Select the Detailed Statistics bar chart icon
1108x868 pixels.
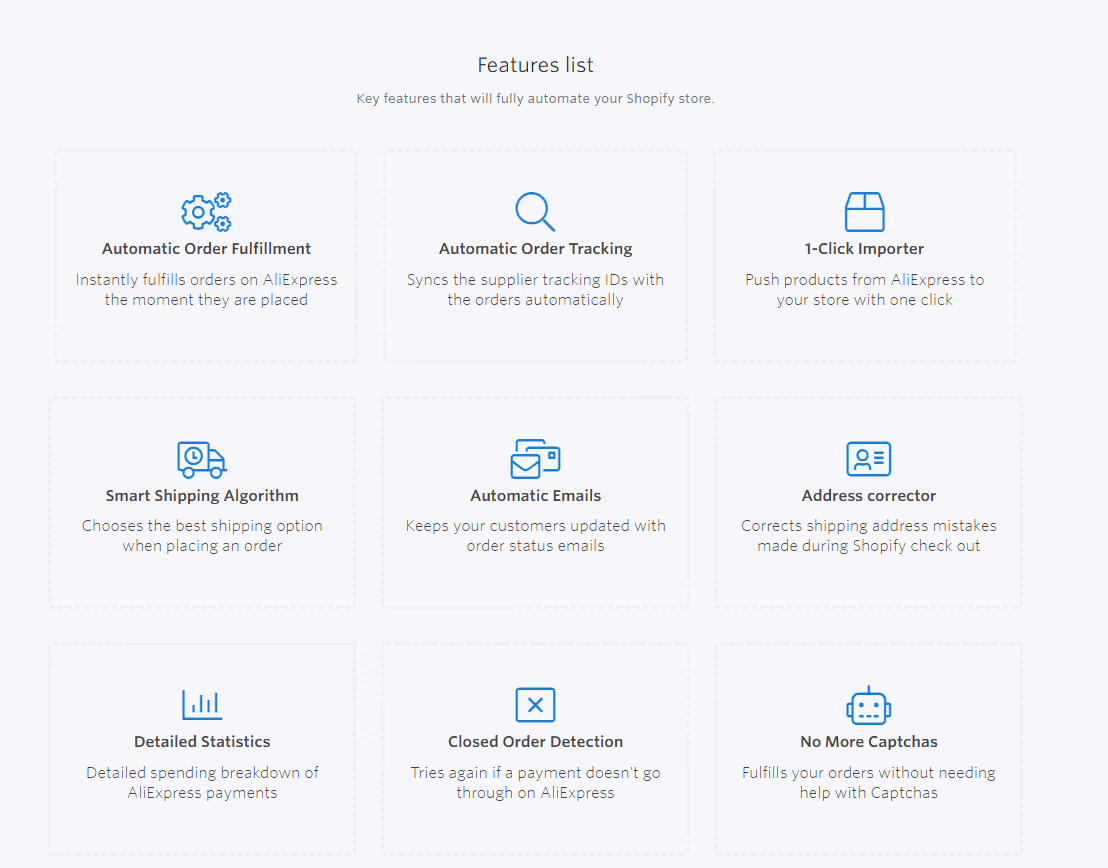(202, 704)
